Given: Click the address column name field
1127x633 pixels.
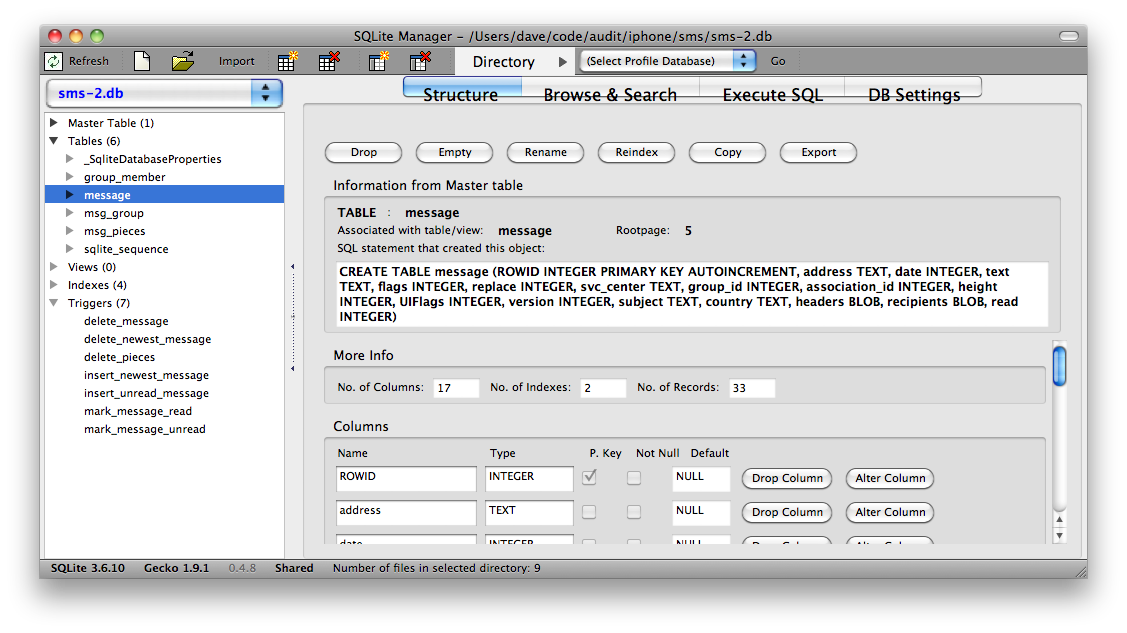Looking at the screenshot, I should coord(406,512).
